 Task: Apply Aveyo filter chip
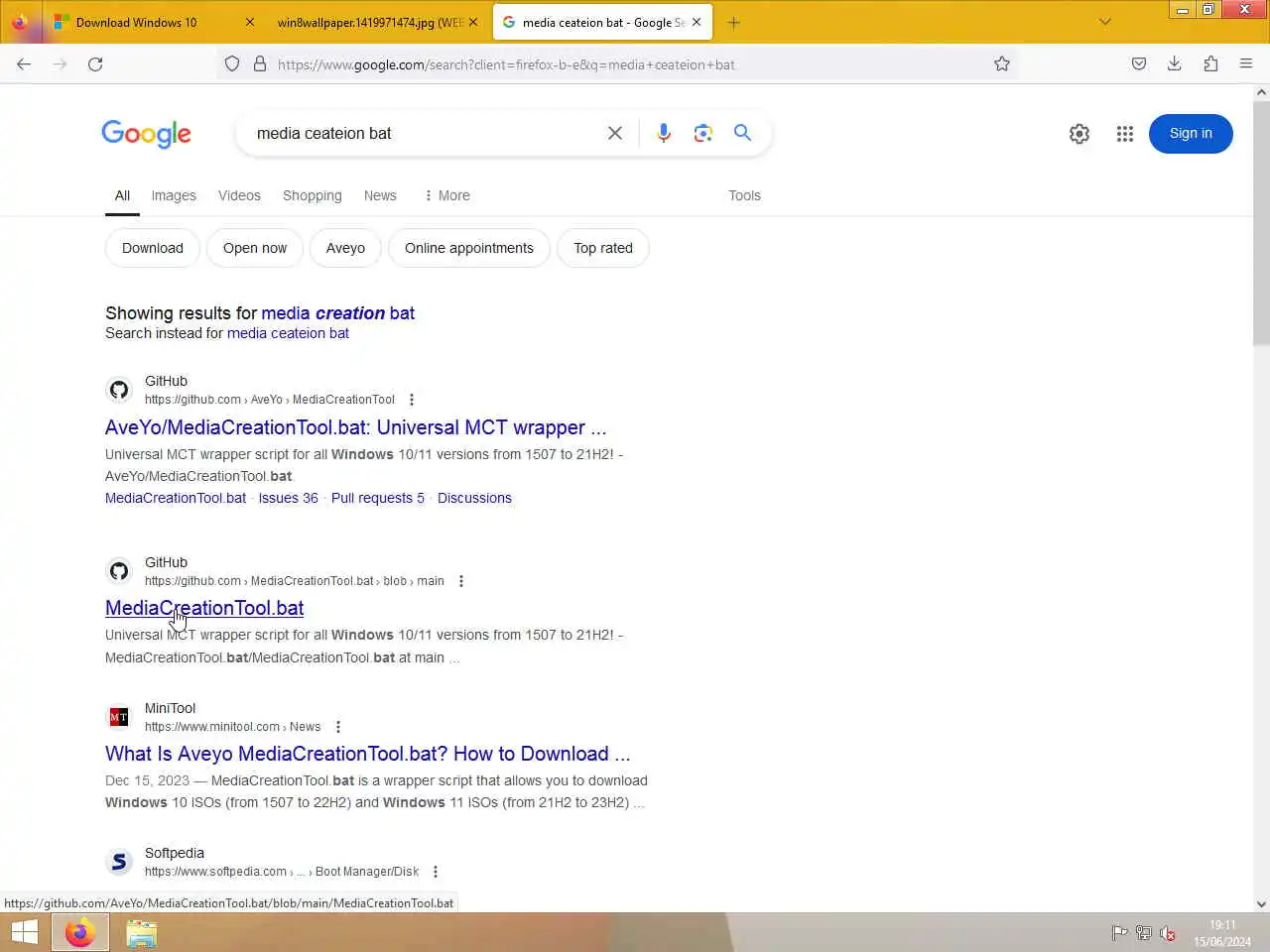pyautogui.click(x=345, y=248)
